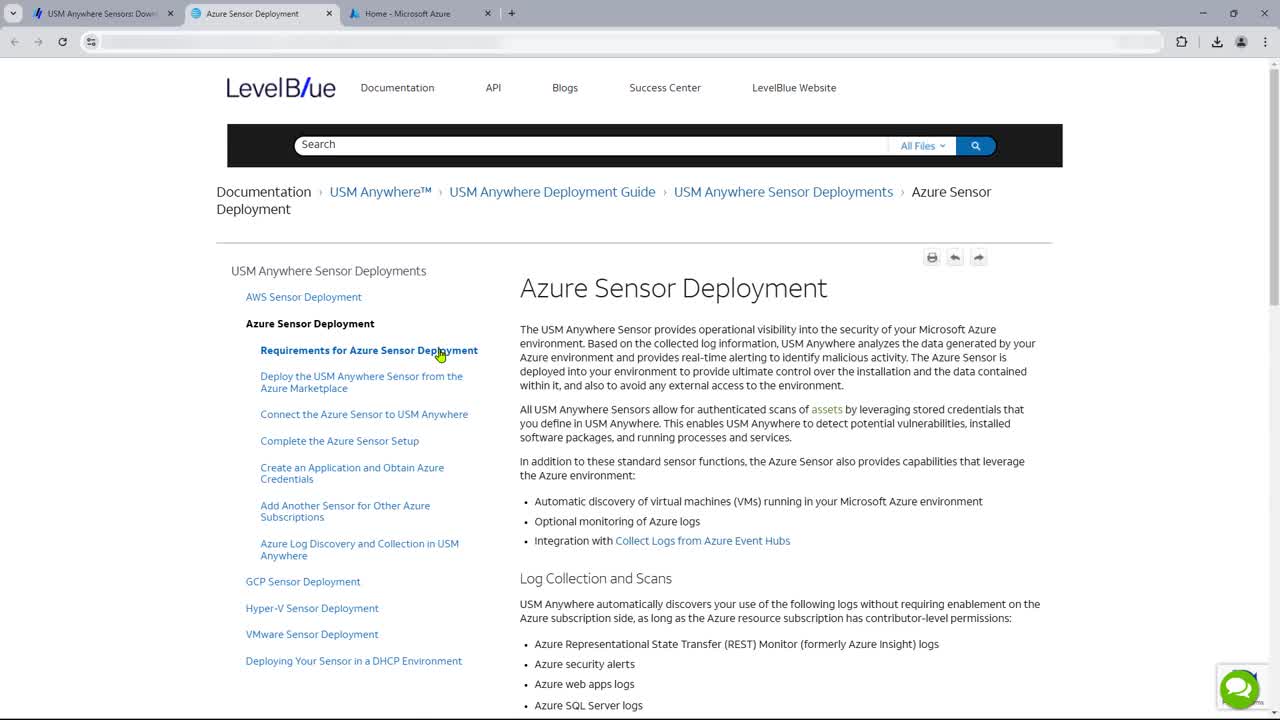Open Documentation in top navigation
Screen dimensions: 1280x720
coord(397,88)
